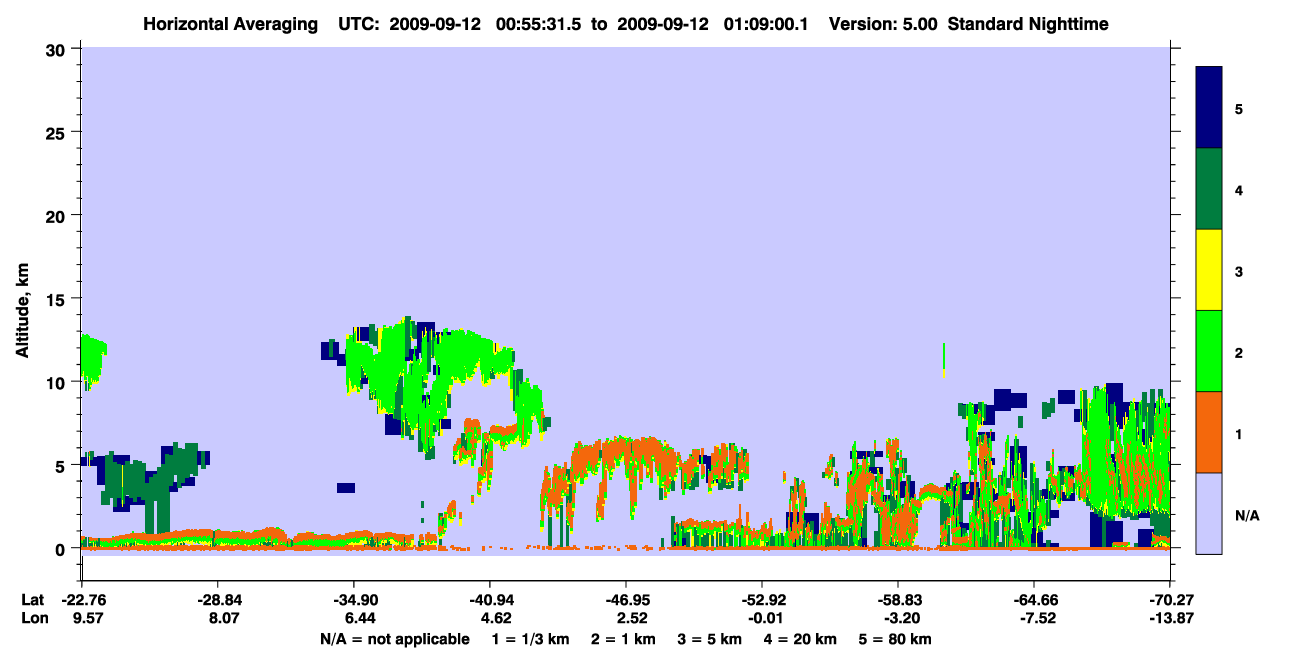Click the altitude tick label 30
Viewport: 1300px width, 667px height.
[58, 49]
